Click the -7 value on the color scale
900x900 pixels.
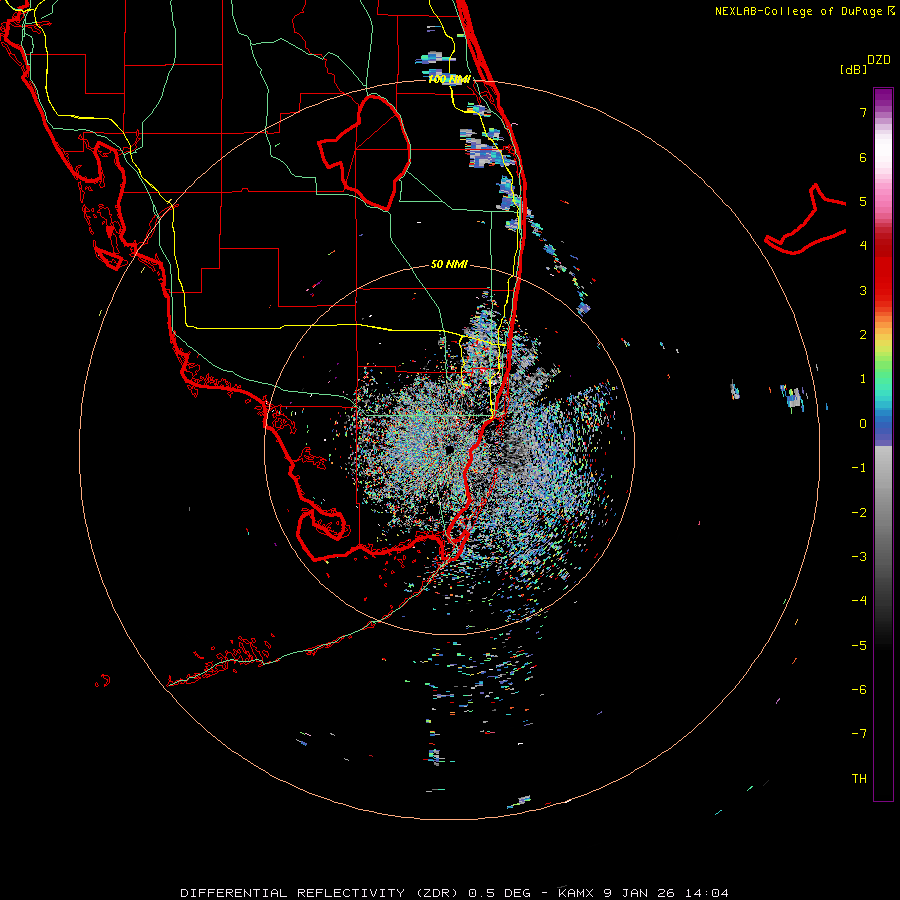pos(859,734)
